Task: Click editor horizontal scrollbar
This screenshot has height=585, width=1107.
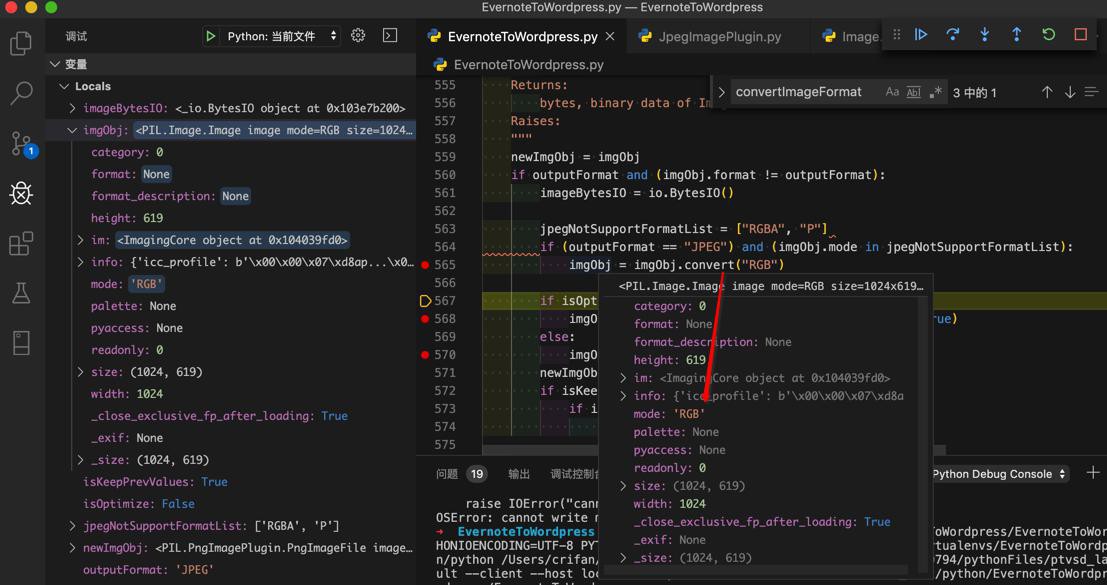Action: (714, 450)
